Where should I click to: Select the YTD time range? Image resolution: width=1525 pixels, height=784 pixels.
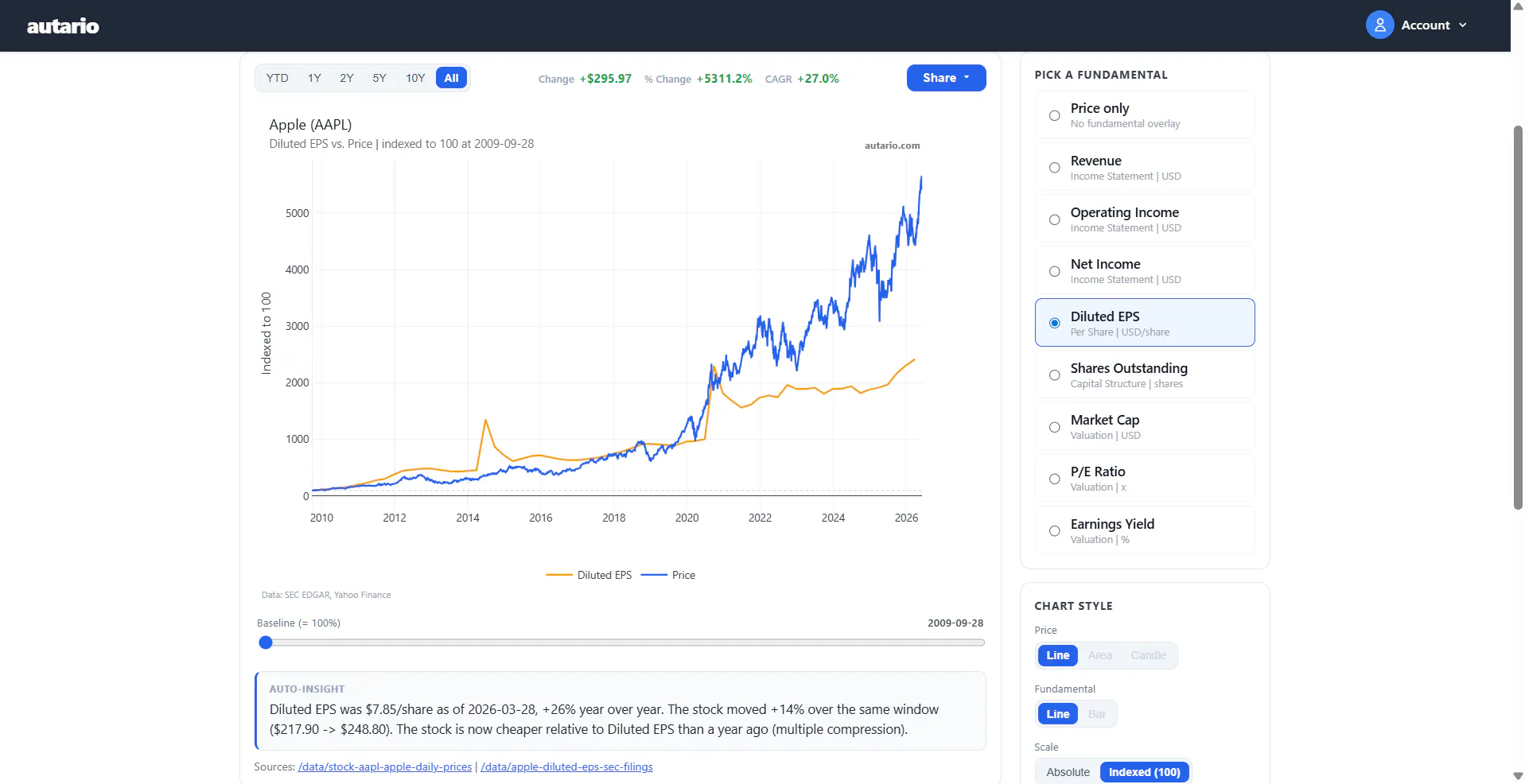[277, 78]
